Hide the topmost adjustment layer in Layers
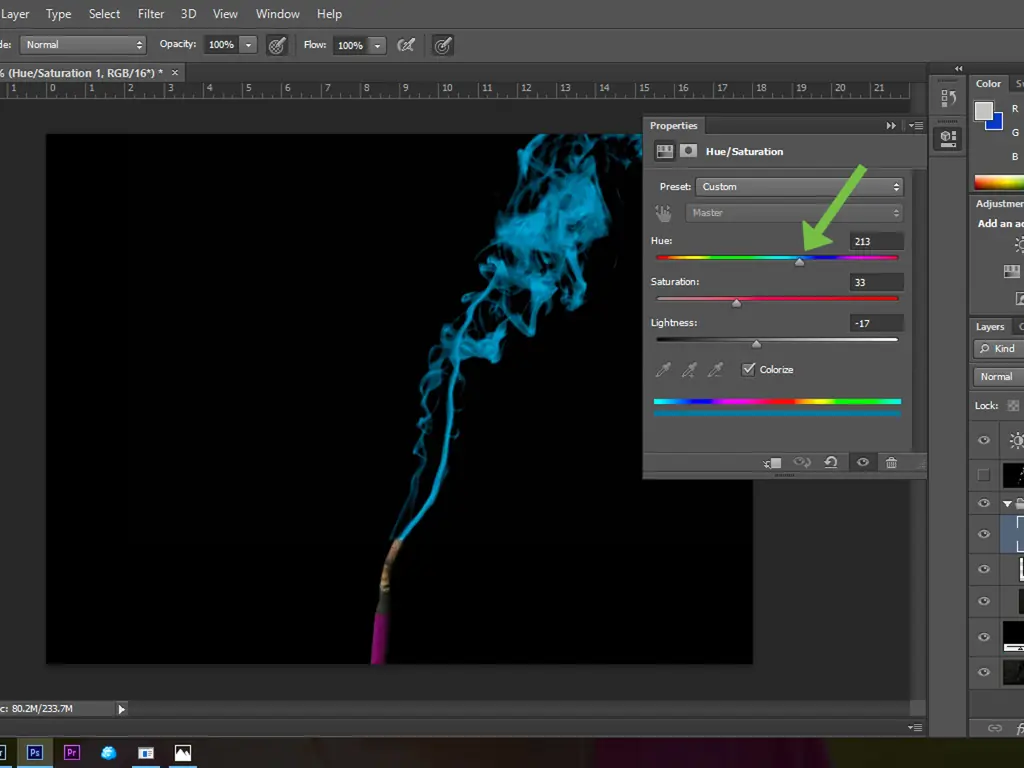The width and height of the screenshot is (1024, 768). (984, 440)
